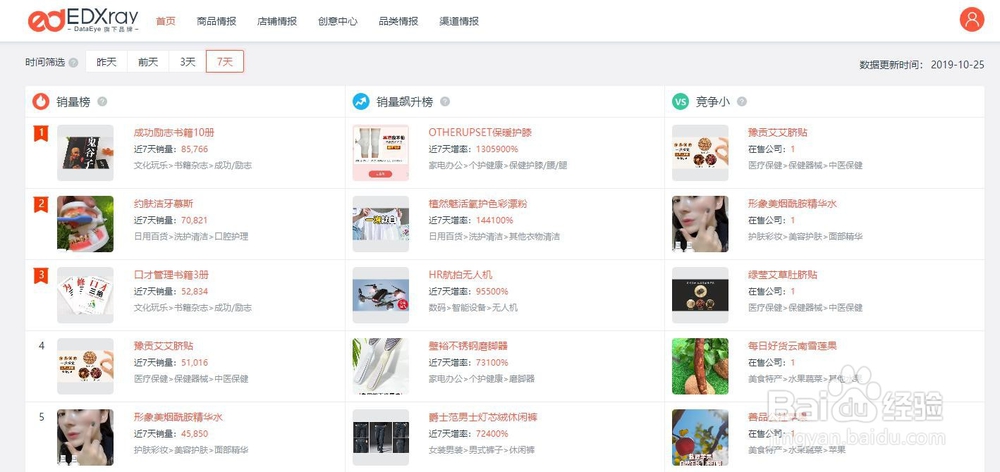Click help icon beside 时间筛选

pyautogui.click(x=73, y=63)
